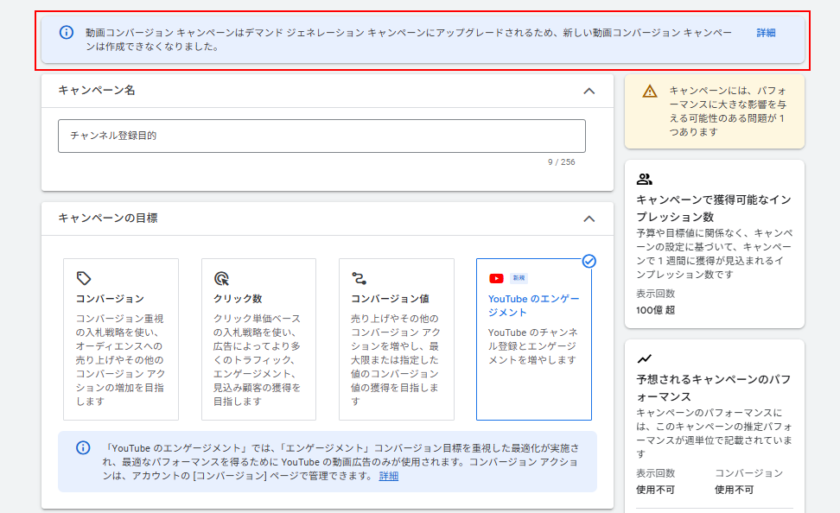Open 詳細 link in engagement notice
The width and height of the screenshot is (840, 513).
(388, 476)
